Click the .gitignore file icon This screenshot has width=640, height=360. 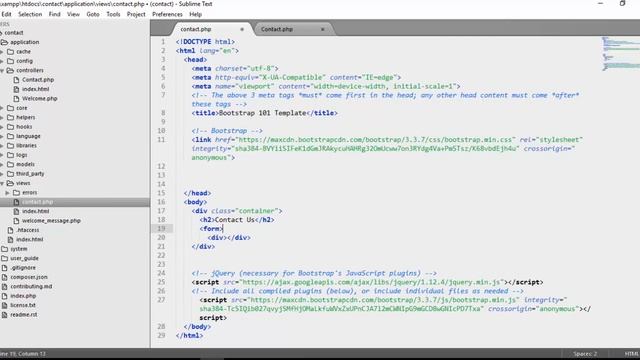point(4,268)
